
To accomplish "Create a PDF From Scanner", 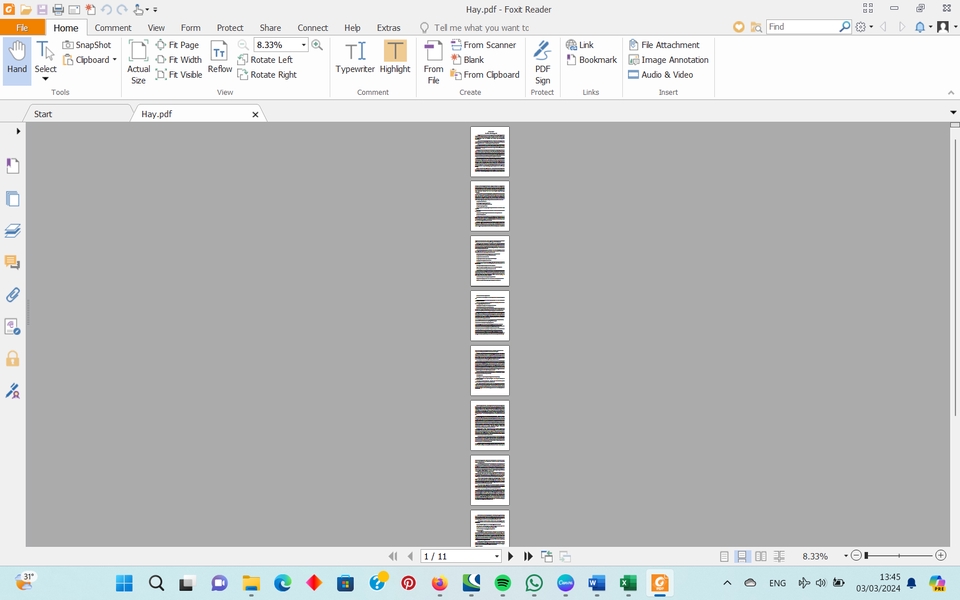I will (484, 45).
